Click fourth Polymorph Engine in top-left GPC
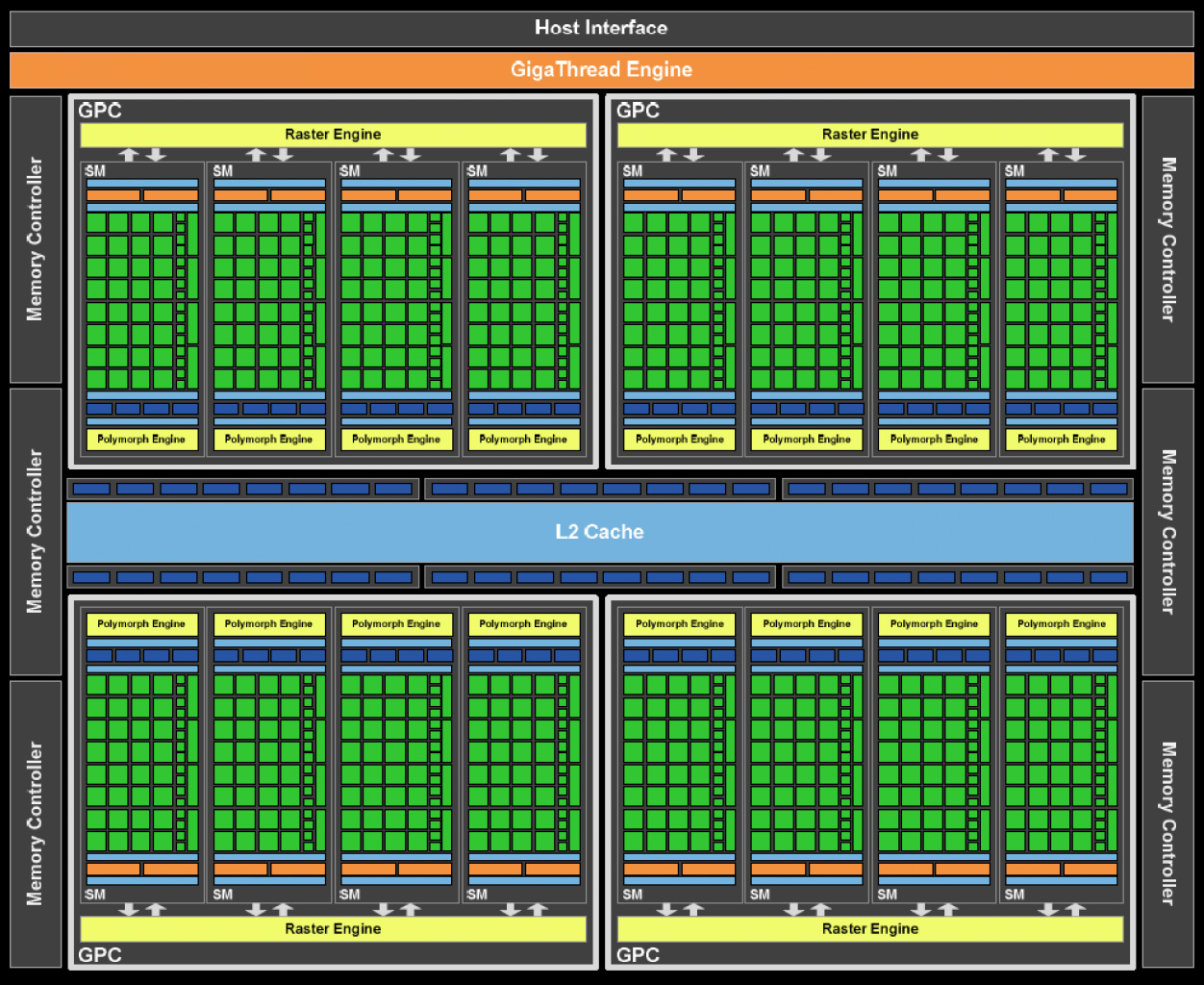Screen dimensions: 1204x985 tap(524, 440)
